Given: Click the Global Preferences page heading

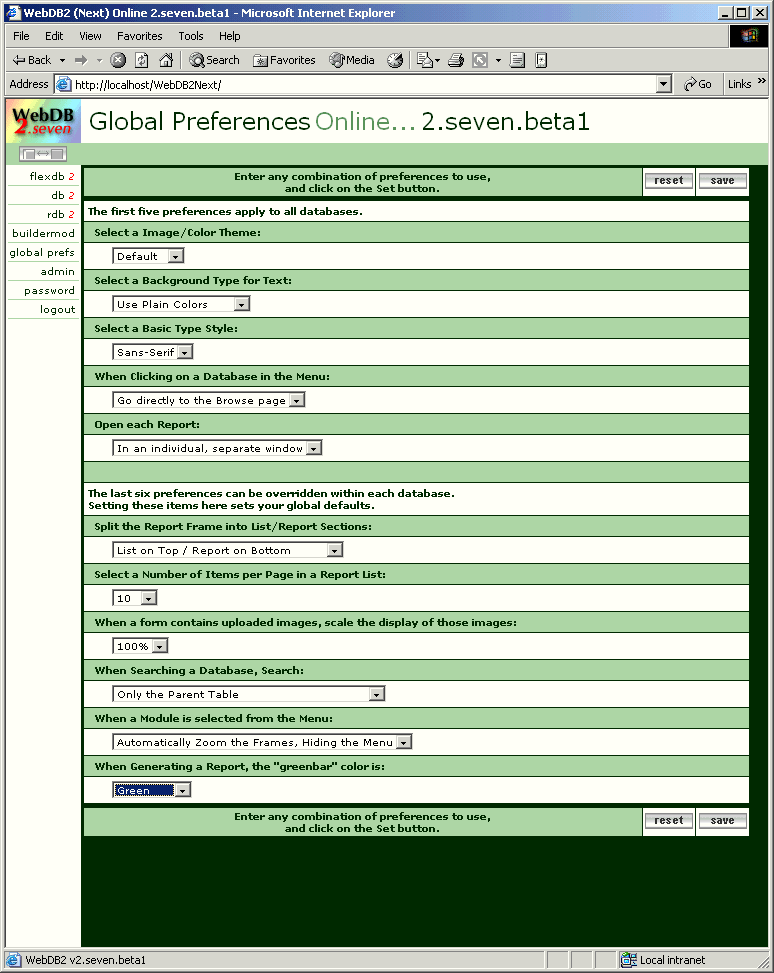Looking at the screenshot, I should pos(199,122).
